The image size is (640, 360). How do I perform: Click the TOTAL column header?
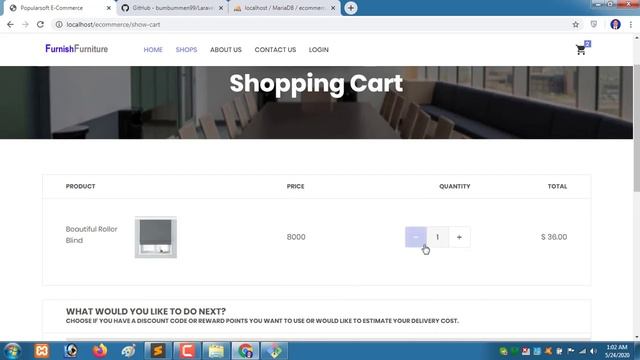pyautogui.click(x=558, y=186)
